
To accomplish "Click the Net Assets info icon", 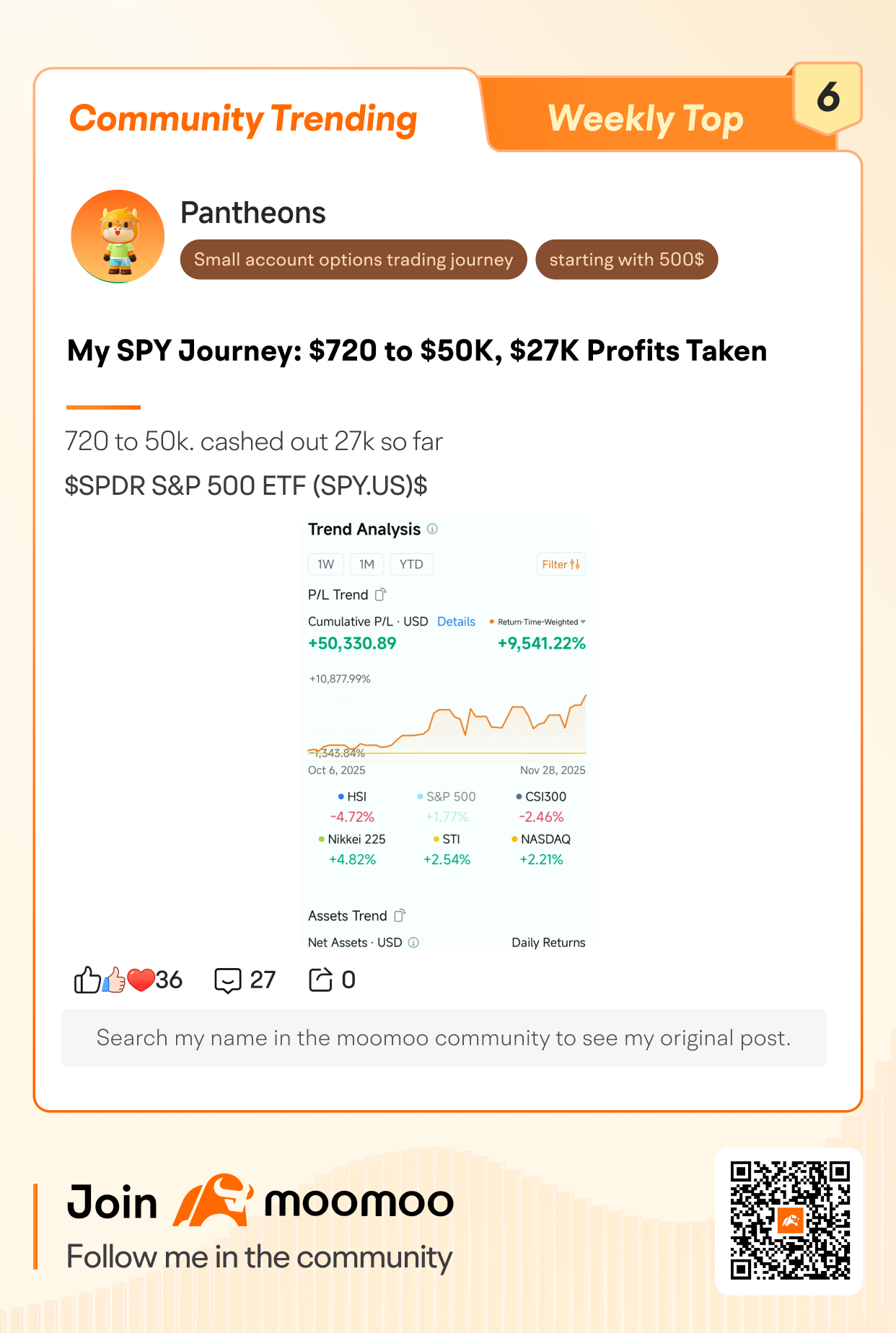I will pyautogui.click(x=413, y=942).
